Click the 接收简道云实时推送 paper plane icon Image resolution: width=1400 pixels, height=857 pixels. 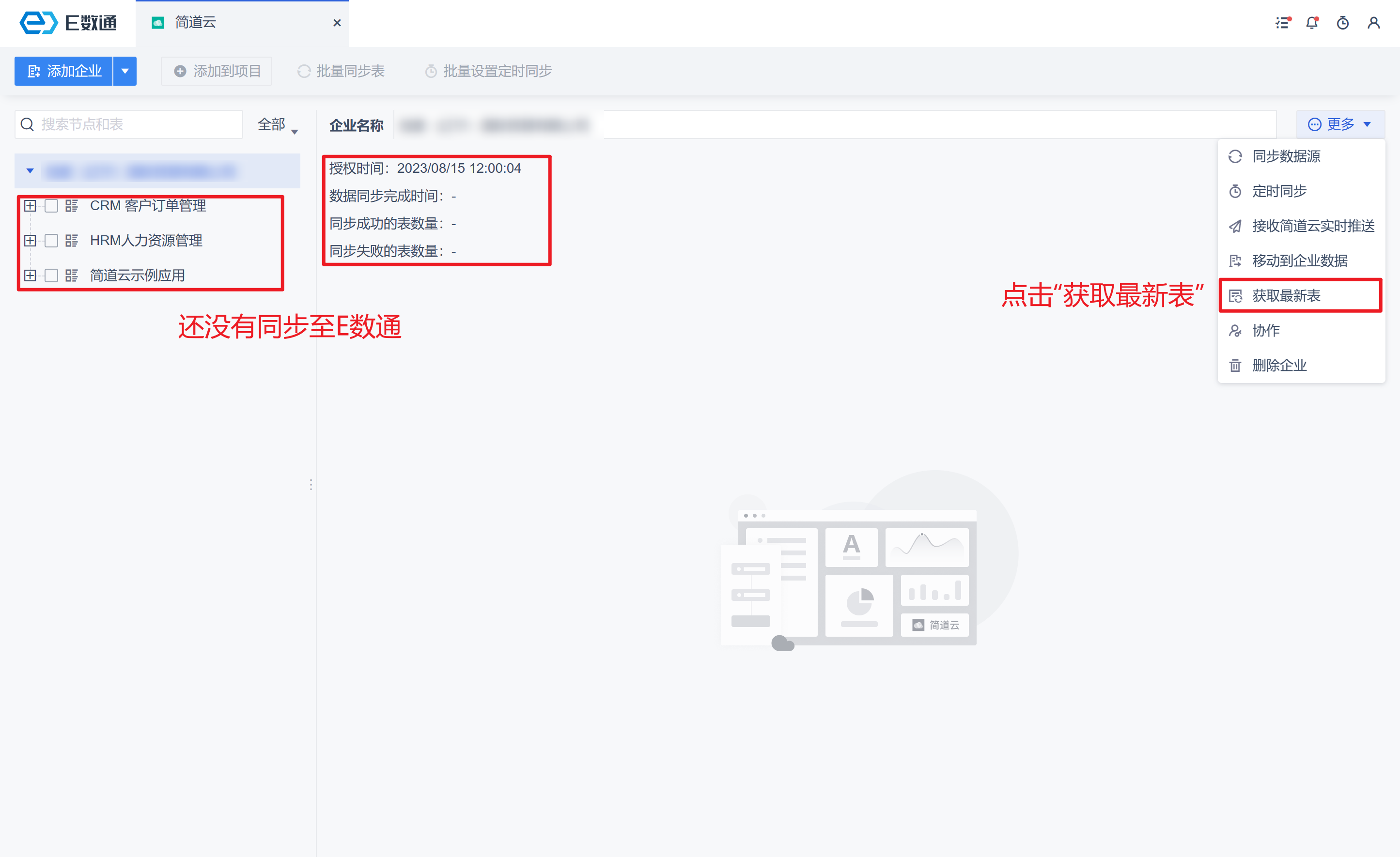tap(1235, 226)
